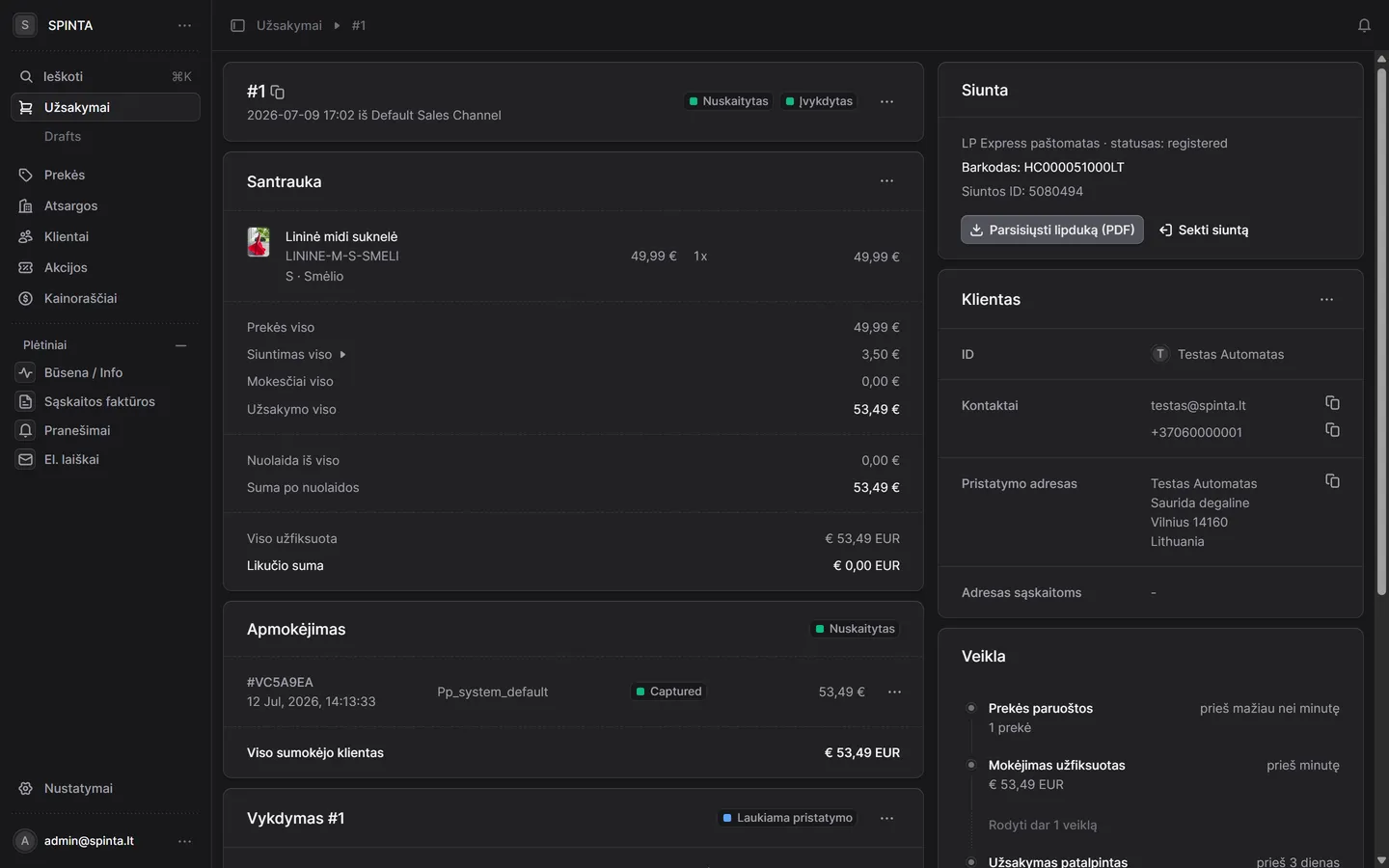Open Nustatymai settings
Screen dimensions: 1389x868
point(105,788)
